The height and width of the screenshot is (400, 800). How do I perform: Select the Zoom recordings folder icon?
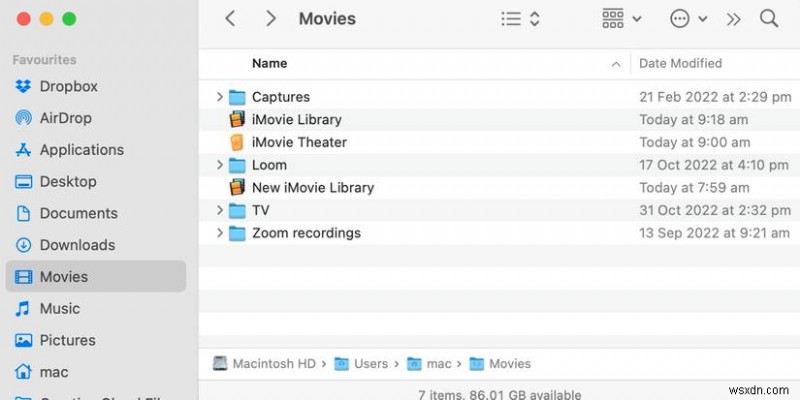[237, 233]
